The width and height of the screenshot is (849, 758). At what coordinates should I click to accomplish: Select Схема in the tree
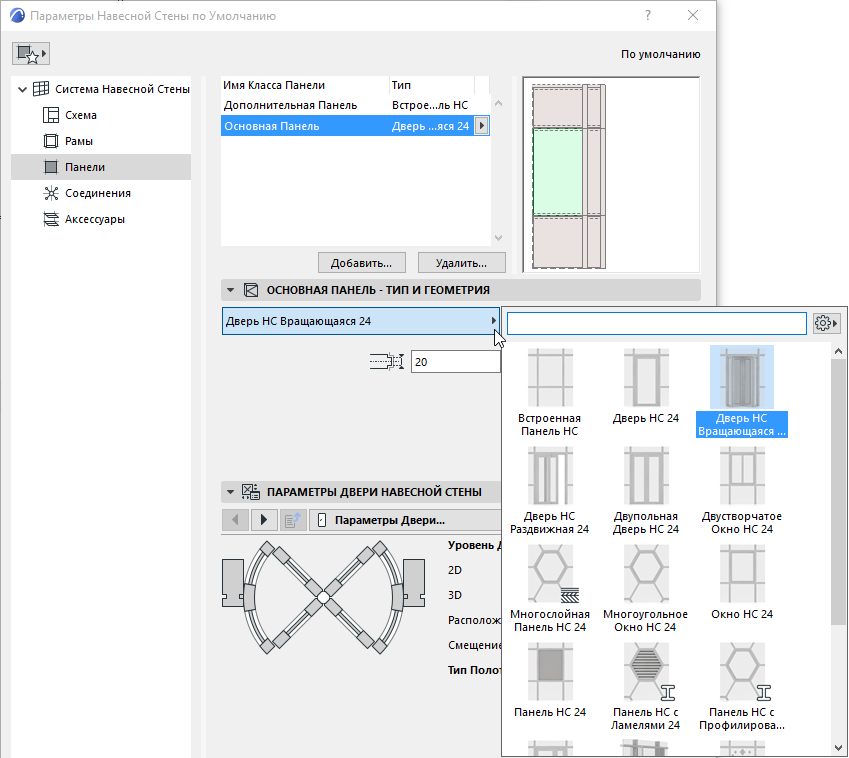coord(81,115)
